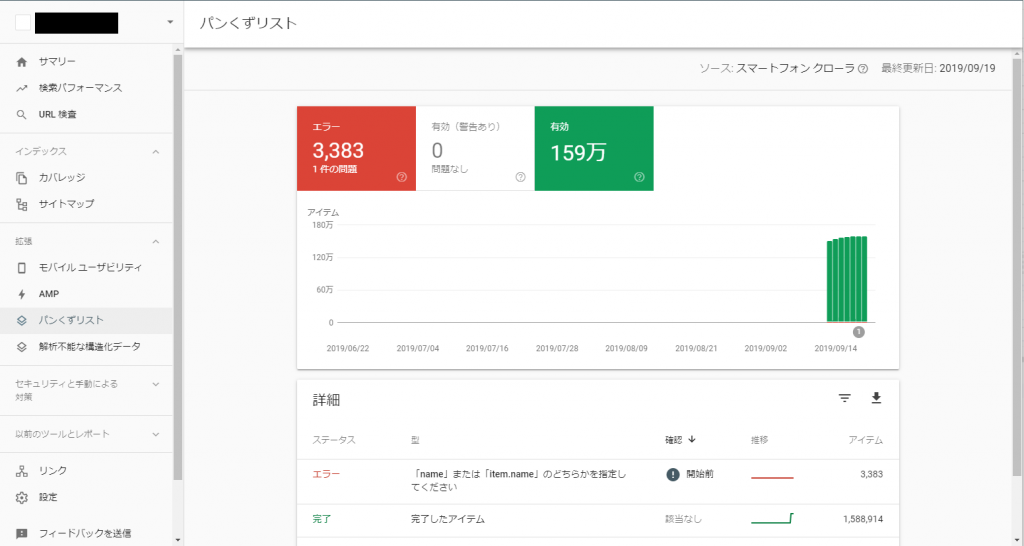1024x546 pixels.
Task: Click the サマリー home icon
Action: pos(22,61)
